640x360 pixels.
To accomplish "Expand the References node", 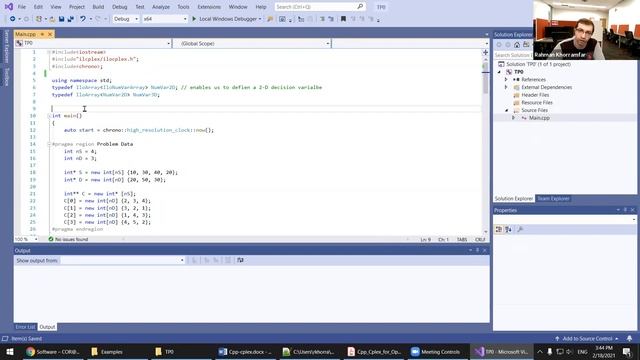I will (x=507, y=80).
